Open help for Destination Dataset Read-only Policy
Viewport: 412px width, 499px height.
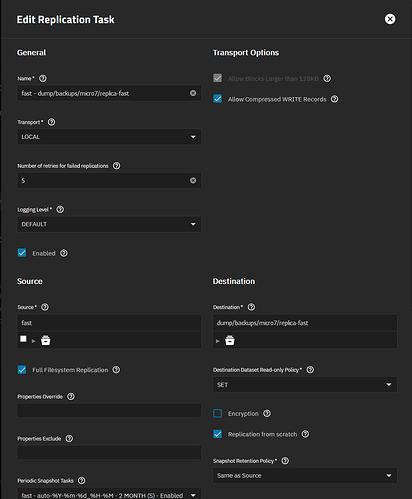310,370
